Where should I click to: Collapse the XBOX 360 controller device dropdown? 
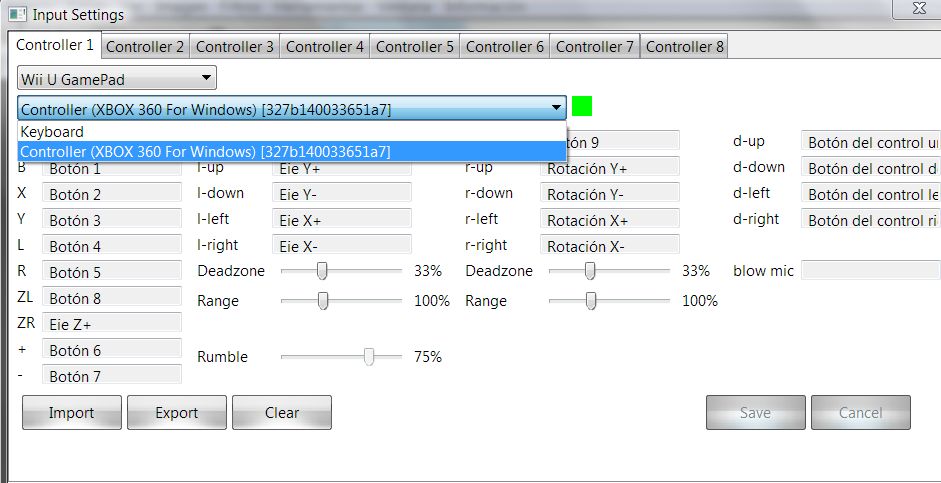[x=292, y=109]
